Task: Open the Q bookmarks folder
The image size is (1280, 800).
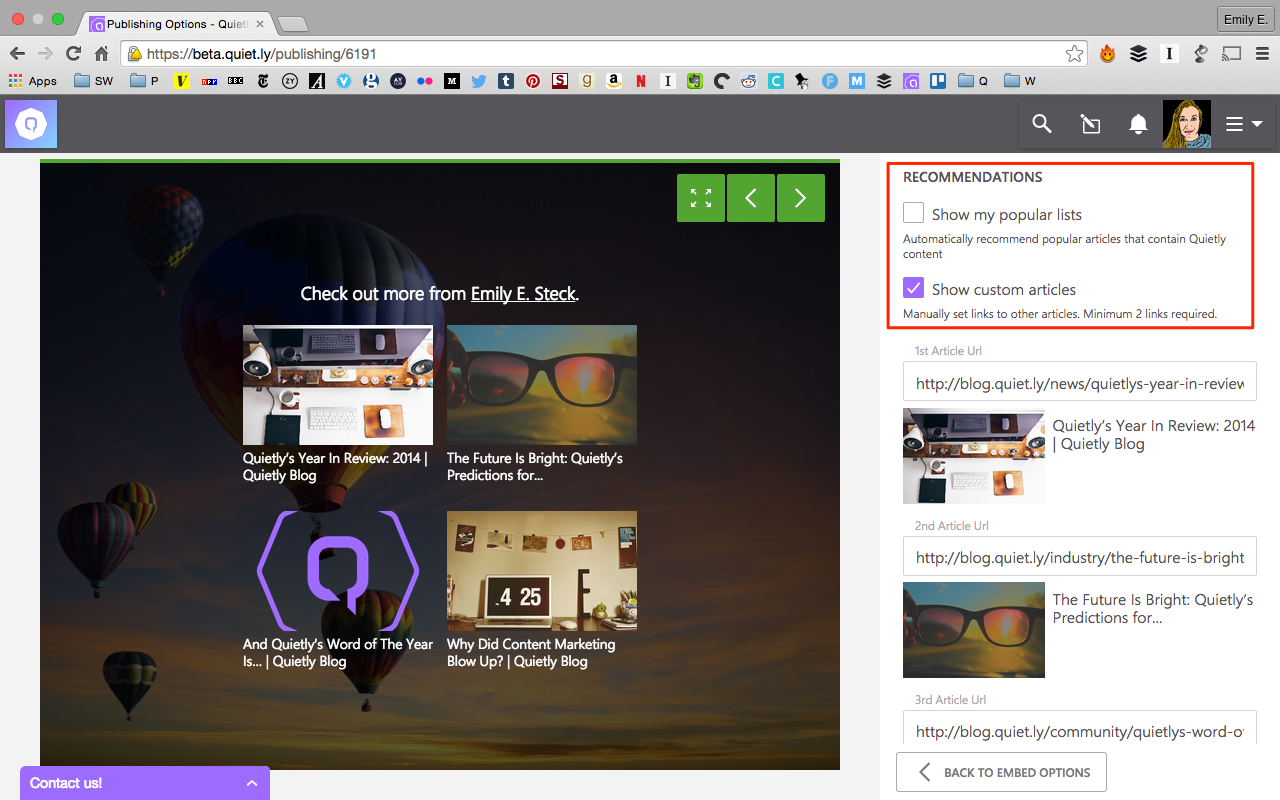Action: click(973, 81)
